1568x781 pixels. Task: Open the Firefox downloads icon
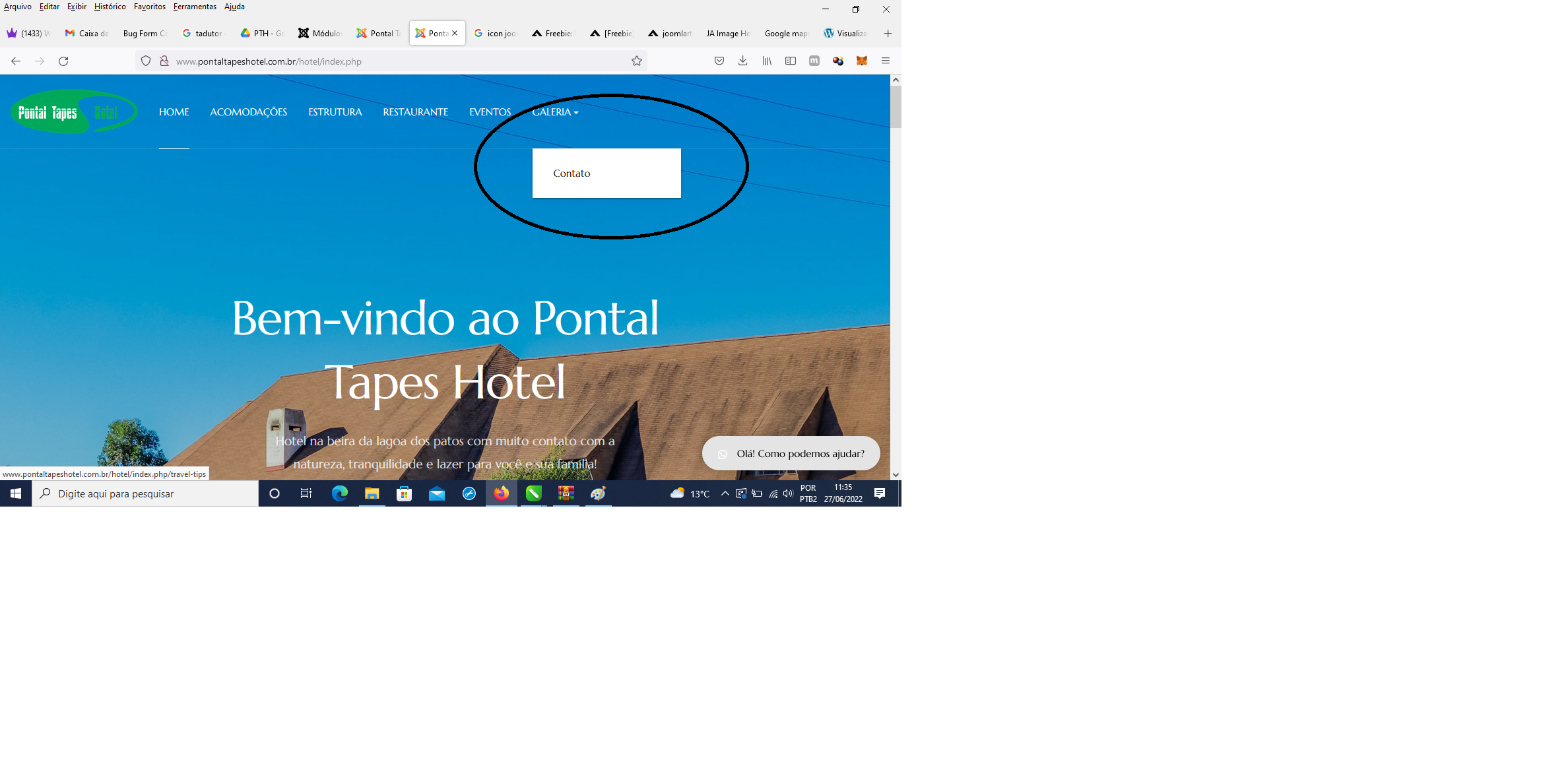tap(742, 61)
